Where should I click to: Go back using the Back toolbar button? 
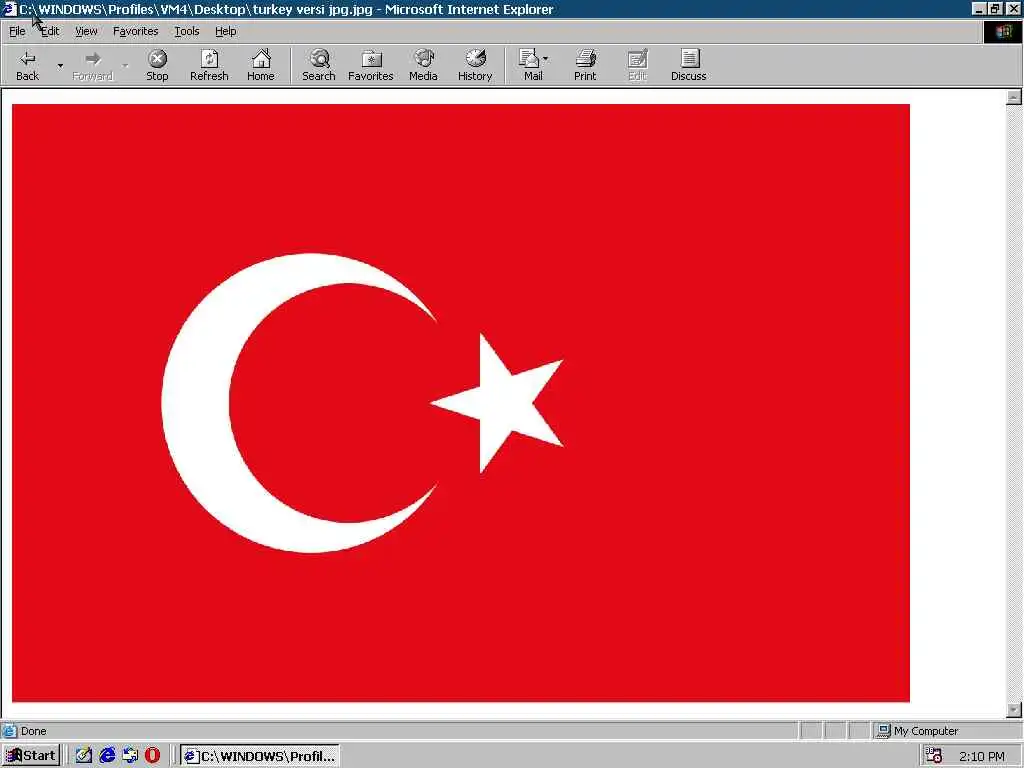pyautogui.click(x=27, y=65)
